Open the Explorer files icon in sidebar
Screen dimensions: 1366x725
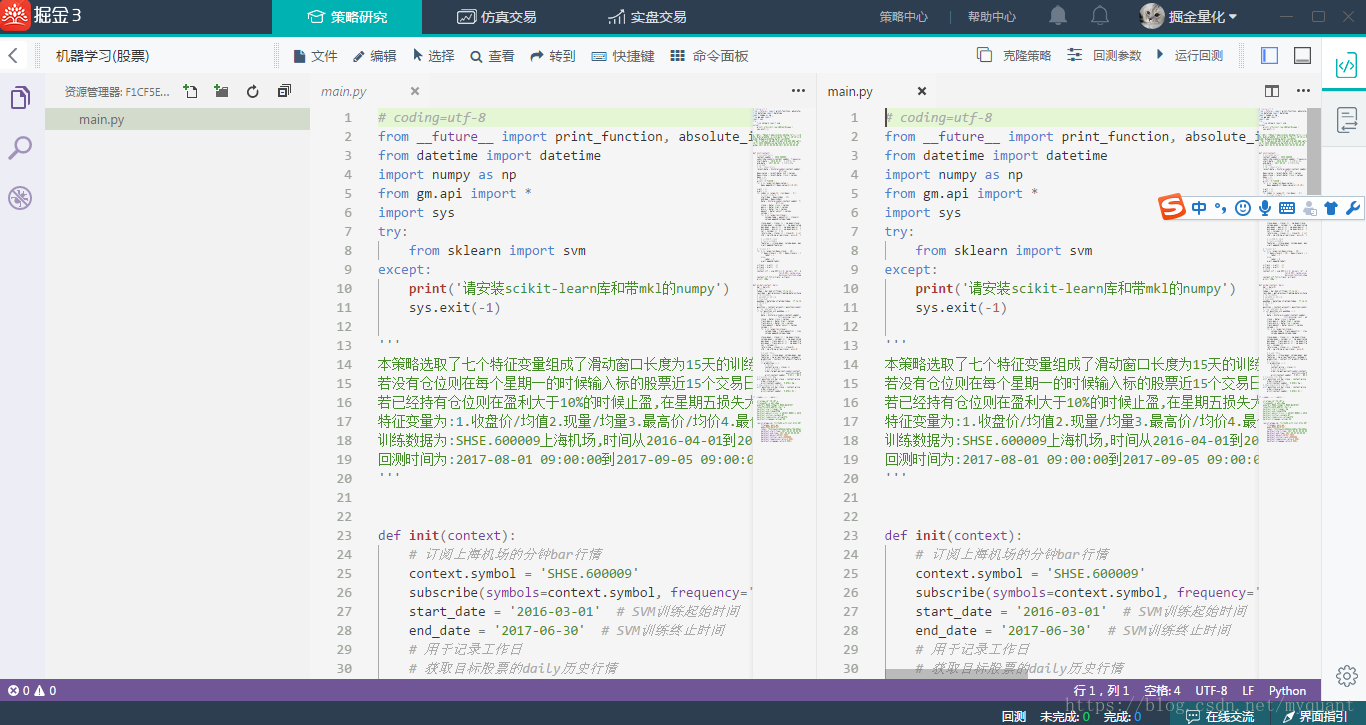(x=20, y=98)
